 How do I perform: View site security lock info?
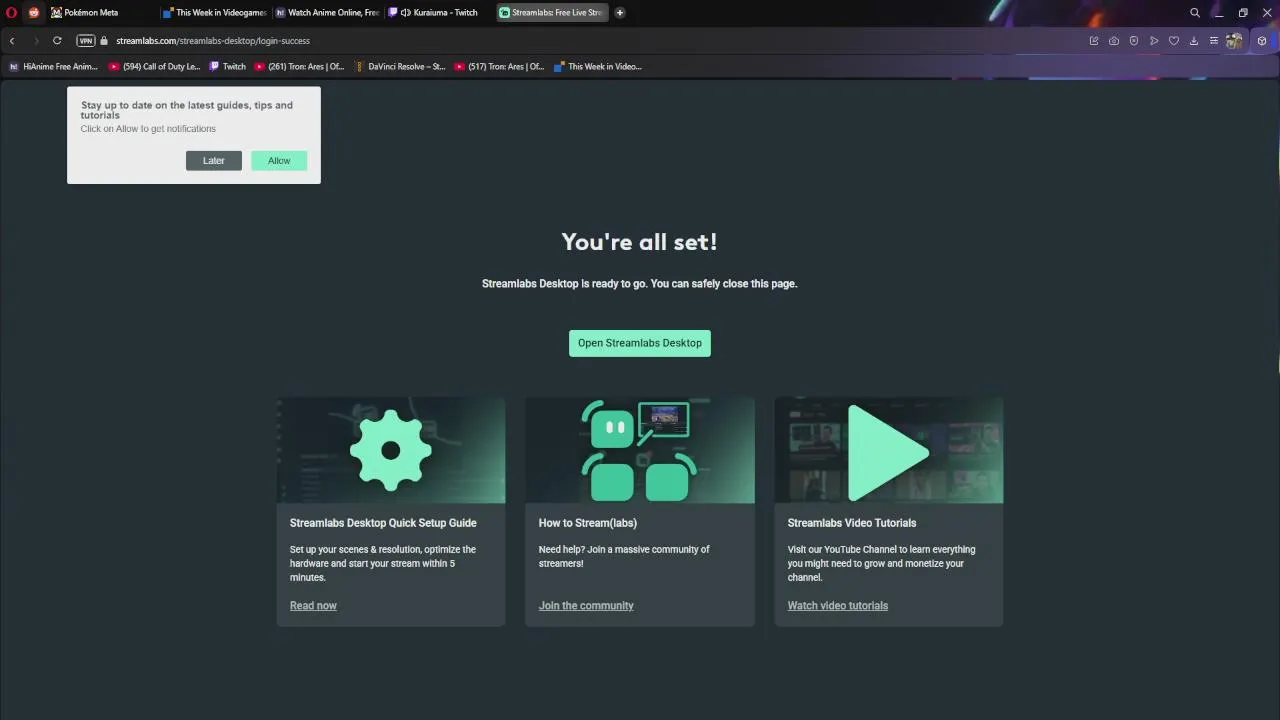(104, 41)
